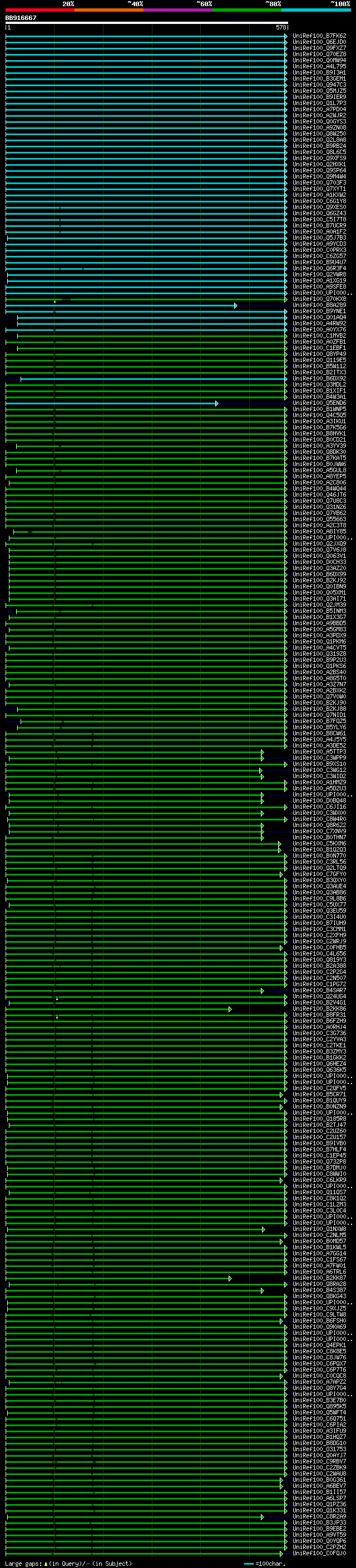This screenshot has width=356, height=1568.
Task: Select the UniRef100_C0FHB5 label
Action: click(x=319, y=948)
